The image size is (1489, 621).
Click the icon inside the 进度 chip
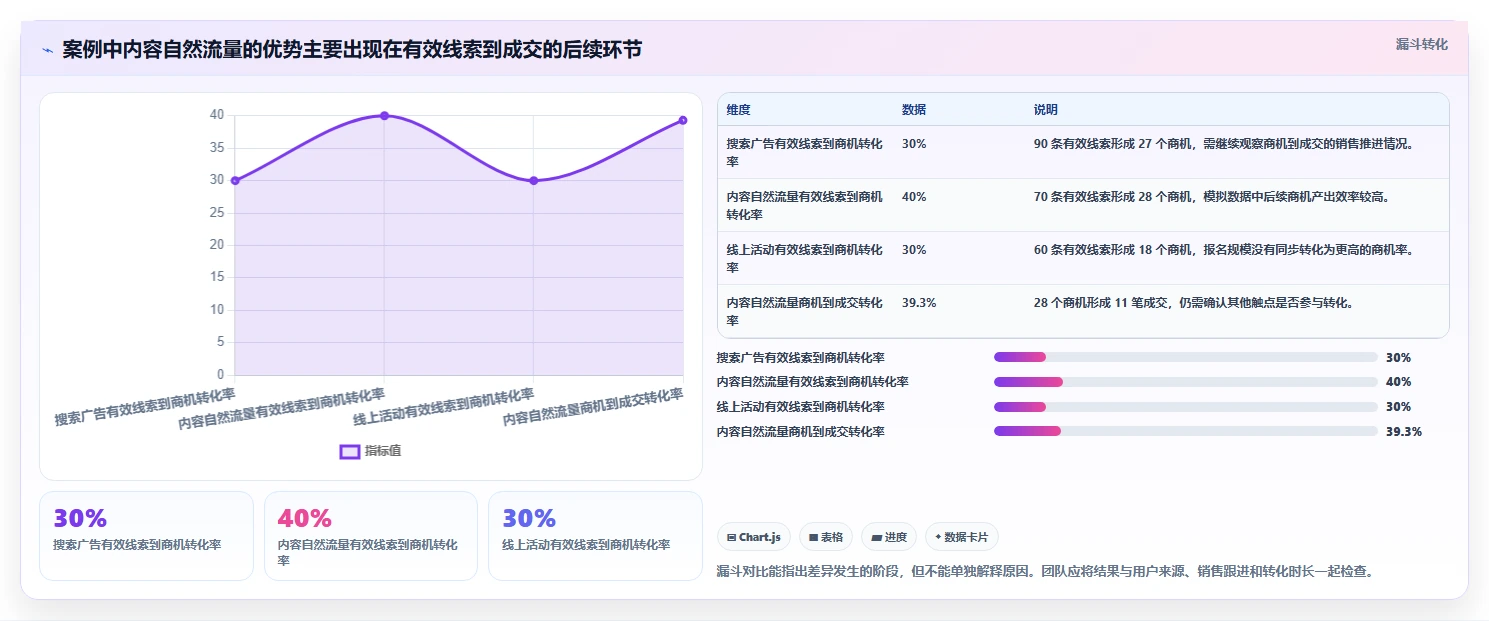(x=876, y=538)
